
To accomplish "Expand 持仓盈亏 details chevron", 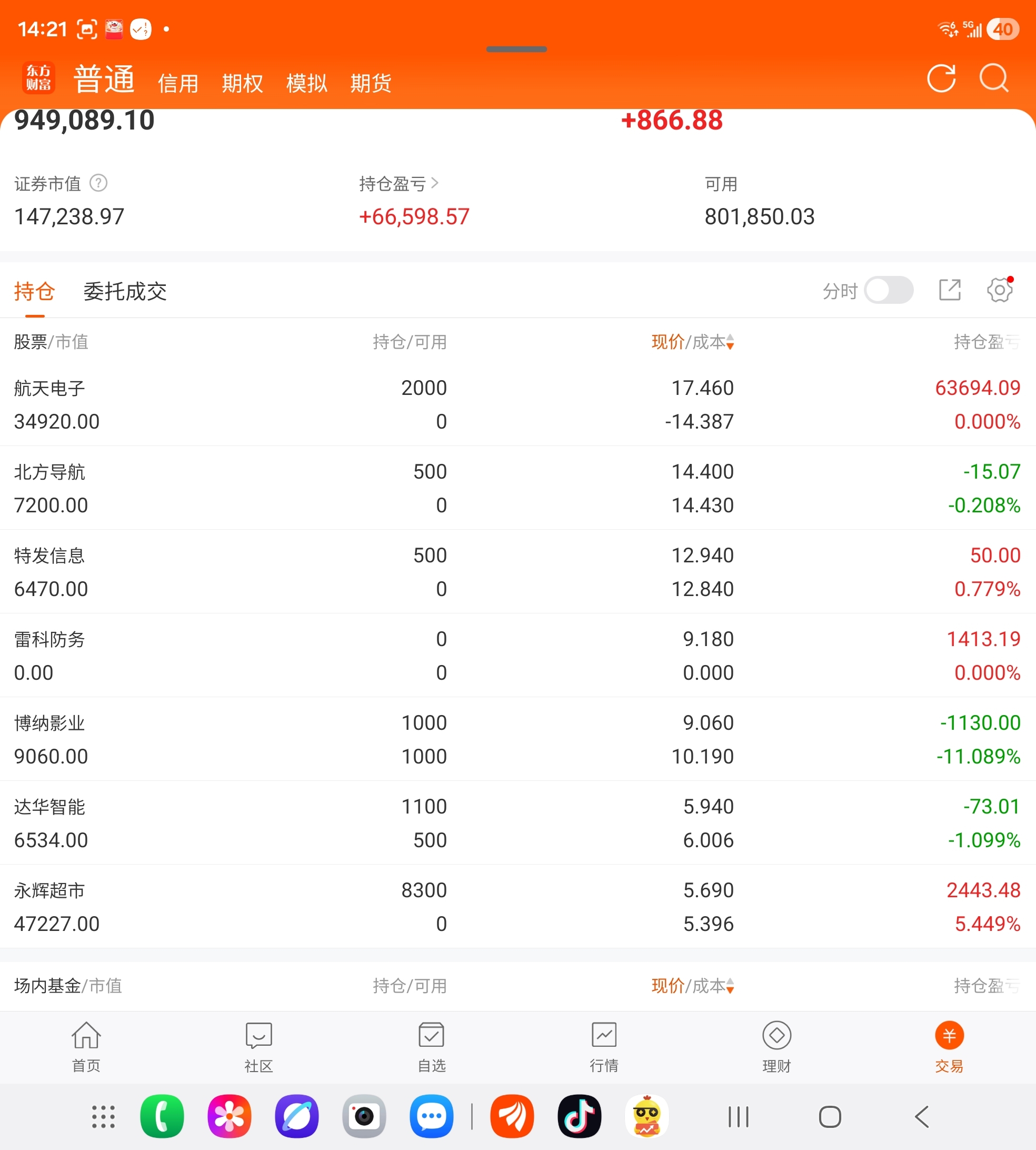I will point(434,183).
